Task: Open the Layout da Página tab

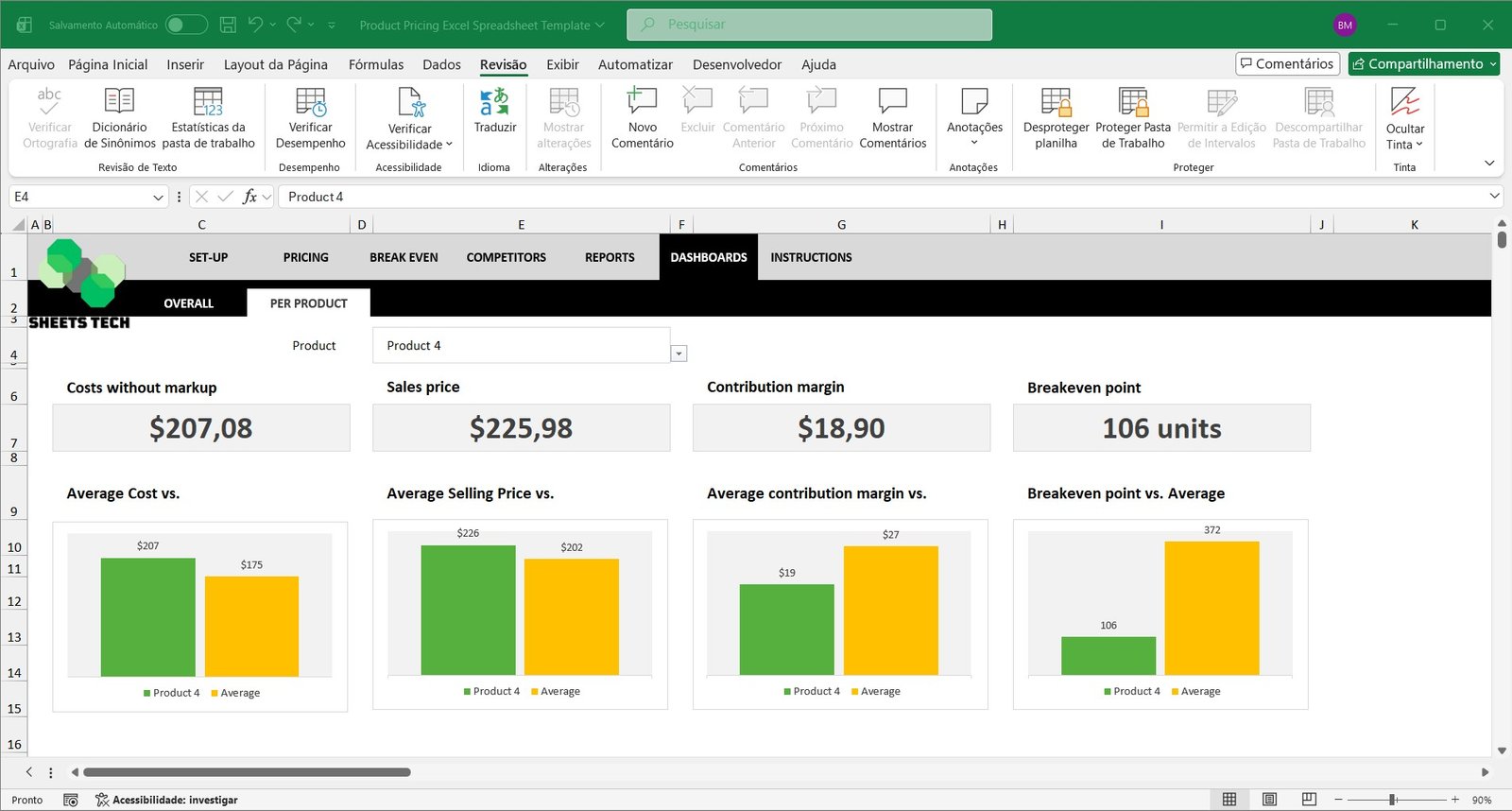Action: [x=276, y=64]
